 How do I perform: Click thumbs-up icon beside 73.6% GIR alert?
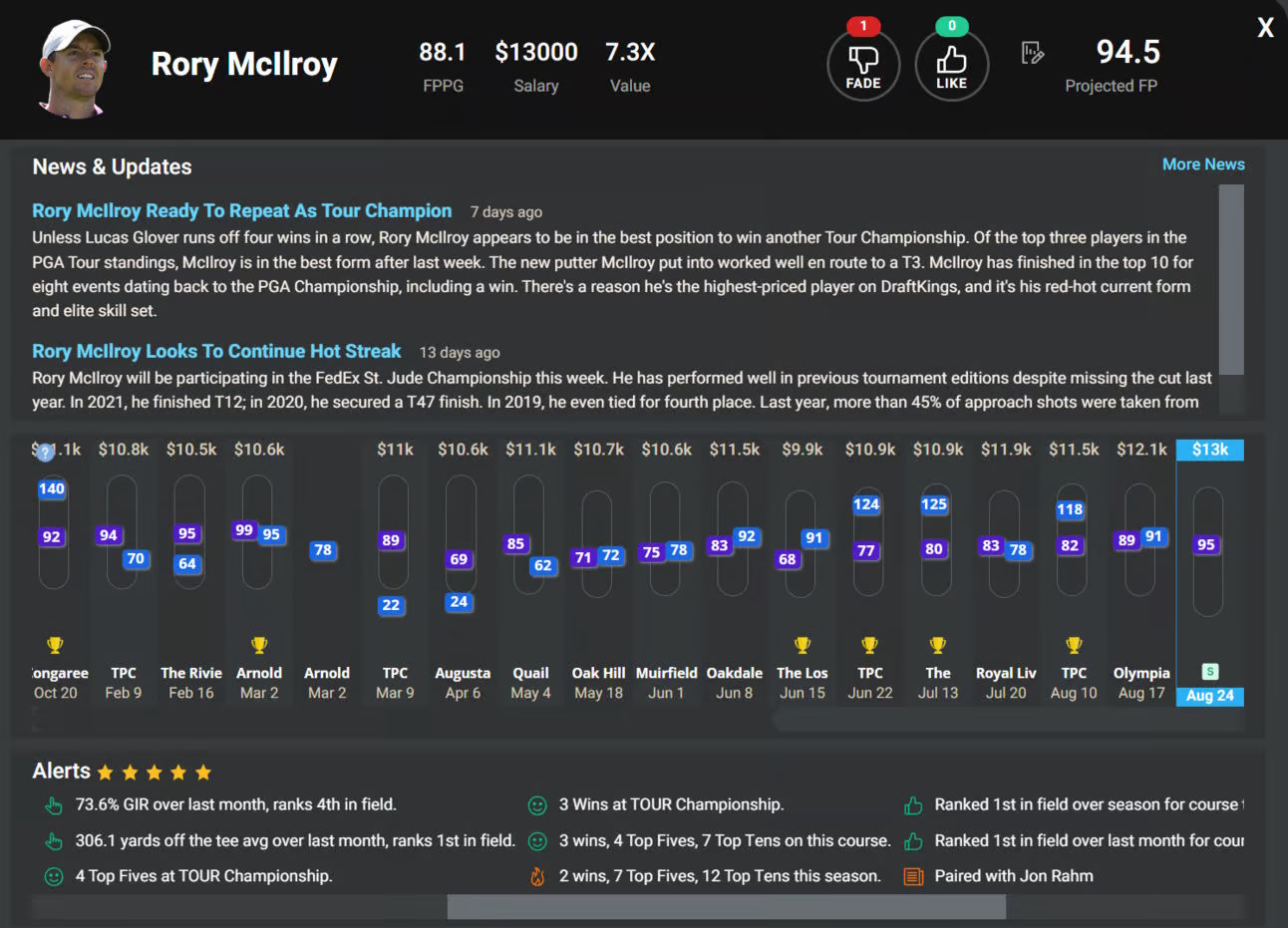pos(54,805)
